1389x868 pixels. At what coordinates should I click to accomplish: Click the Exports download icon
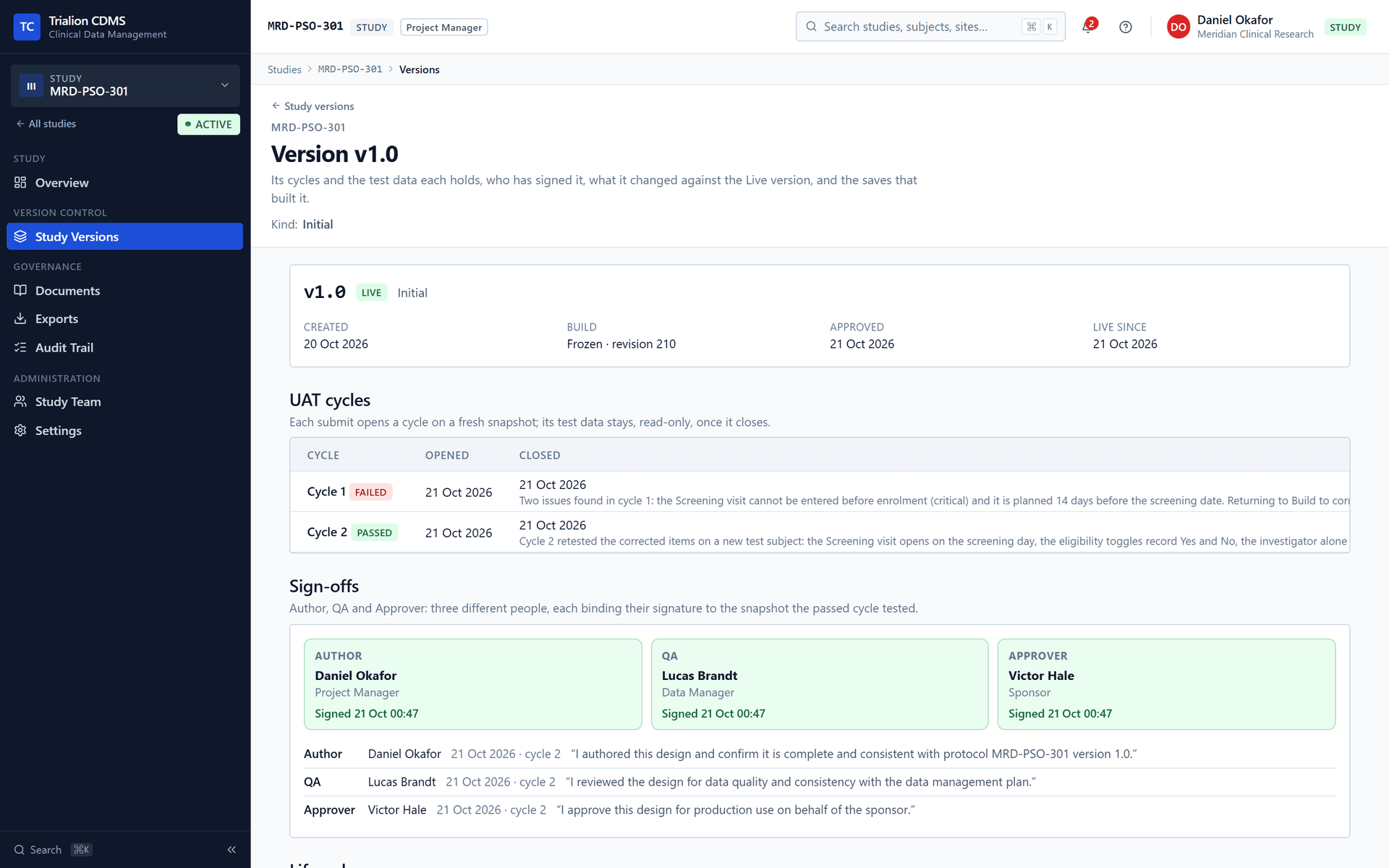pyautogui.click(x=20, y=318)
